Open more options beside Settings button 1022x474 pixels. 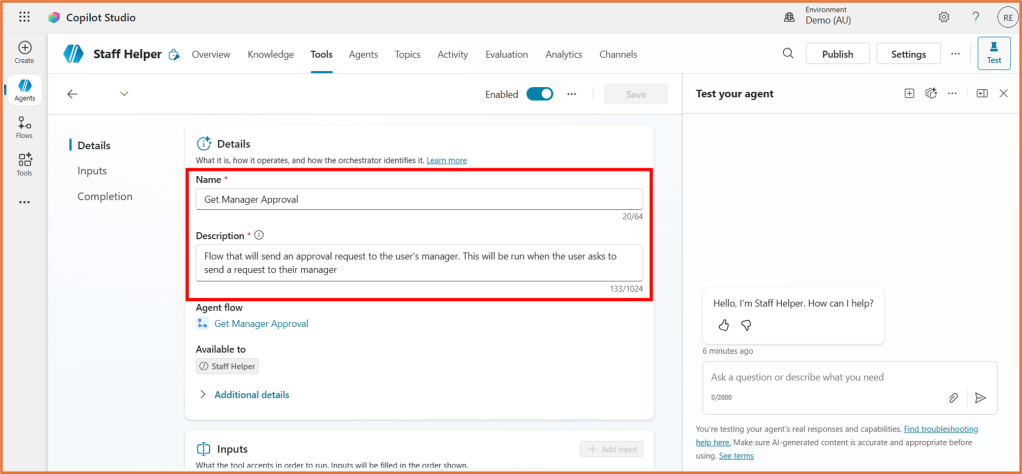point(956,53)
